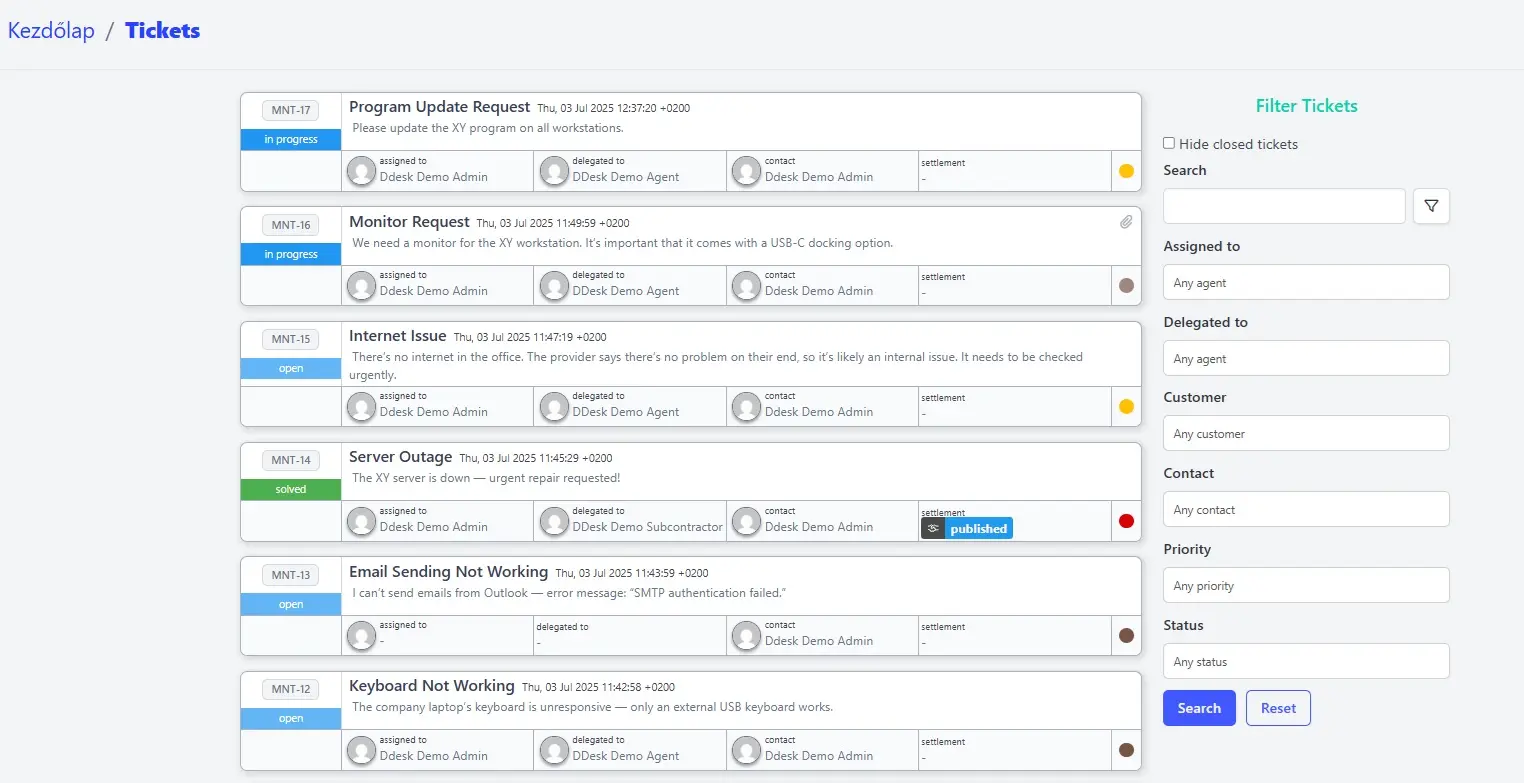Click the yellow priority dot on Program Update Request

point(1126,171)
